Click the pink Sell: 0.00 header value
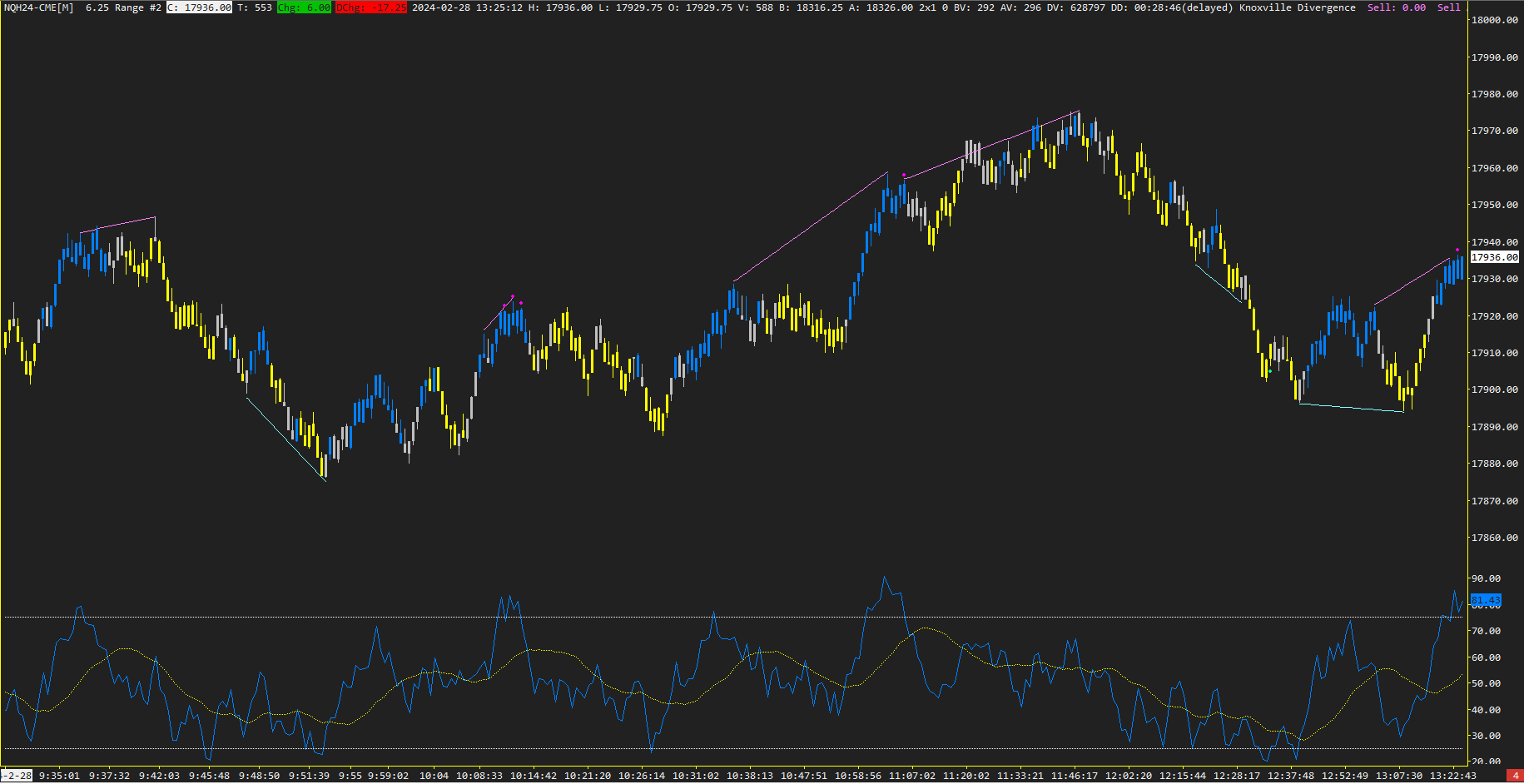 [x=1396, y=7]
